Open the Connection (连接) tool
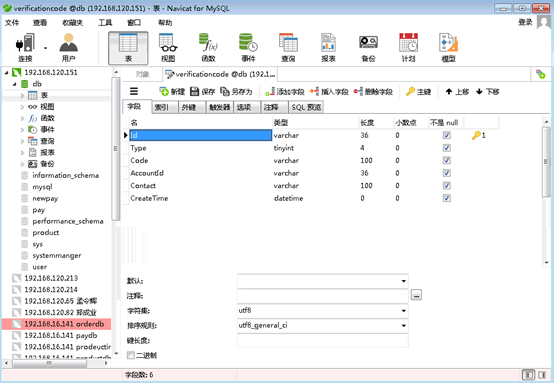This screenshot has height=383, width=554. point(25,47)
